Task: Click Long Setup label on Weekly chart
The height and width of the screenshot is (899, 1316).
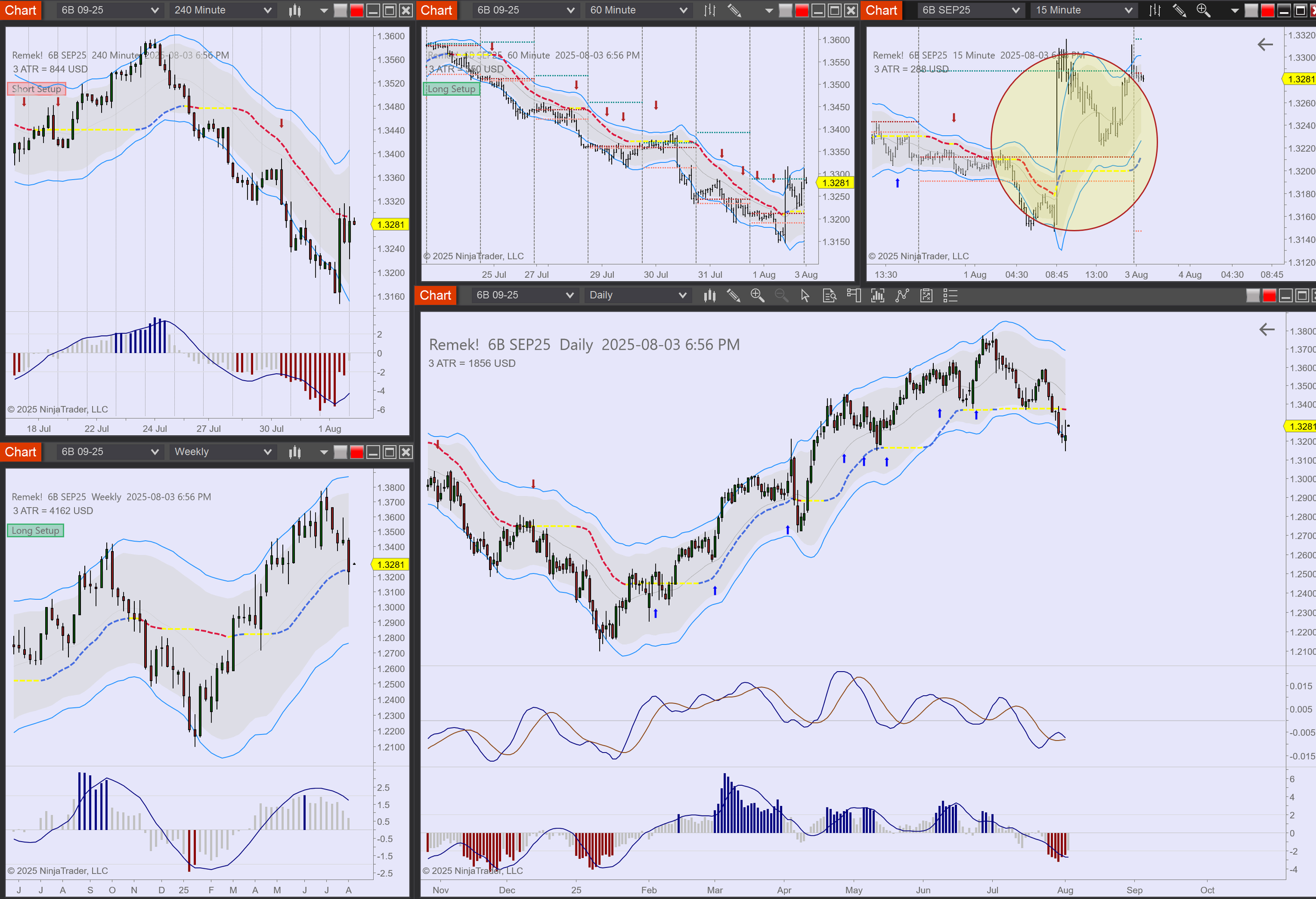Action: pyautogui.click(x=35, y=531)
